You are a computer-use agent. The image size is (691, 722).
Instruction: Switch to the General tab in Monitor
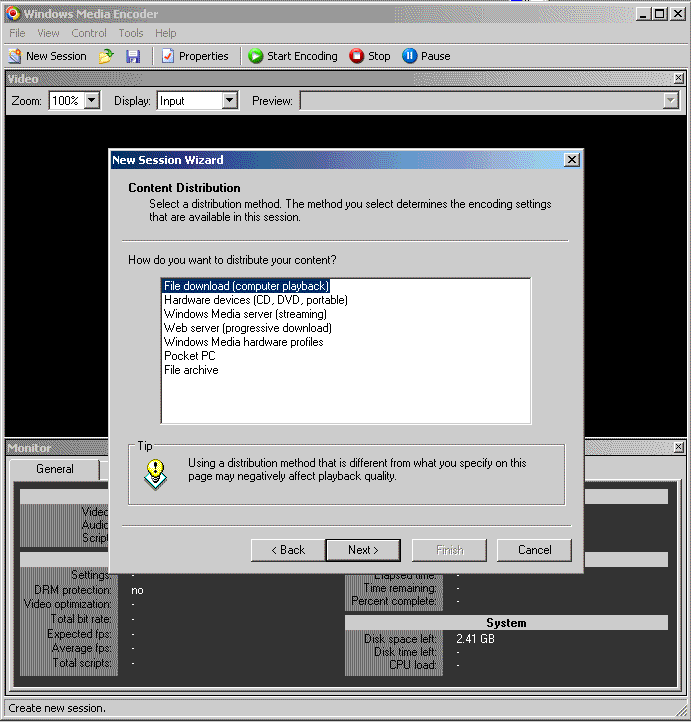[x=55, y=469]
